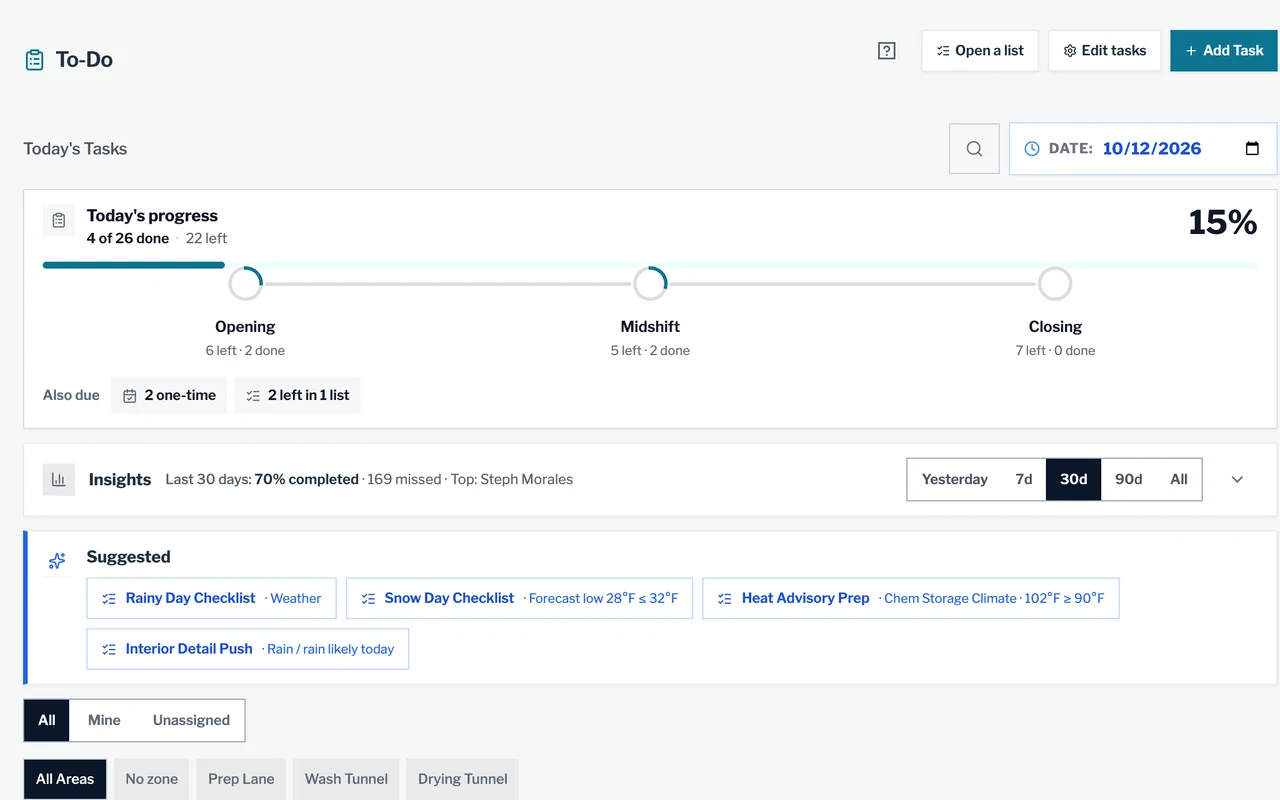1280x800 pixels.
Task: Open the calendar picker icon in date field
Action: pos(1252,149)
